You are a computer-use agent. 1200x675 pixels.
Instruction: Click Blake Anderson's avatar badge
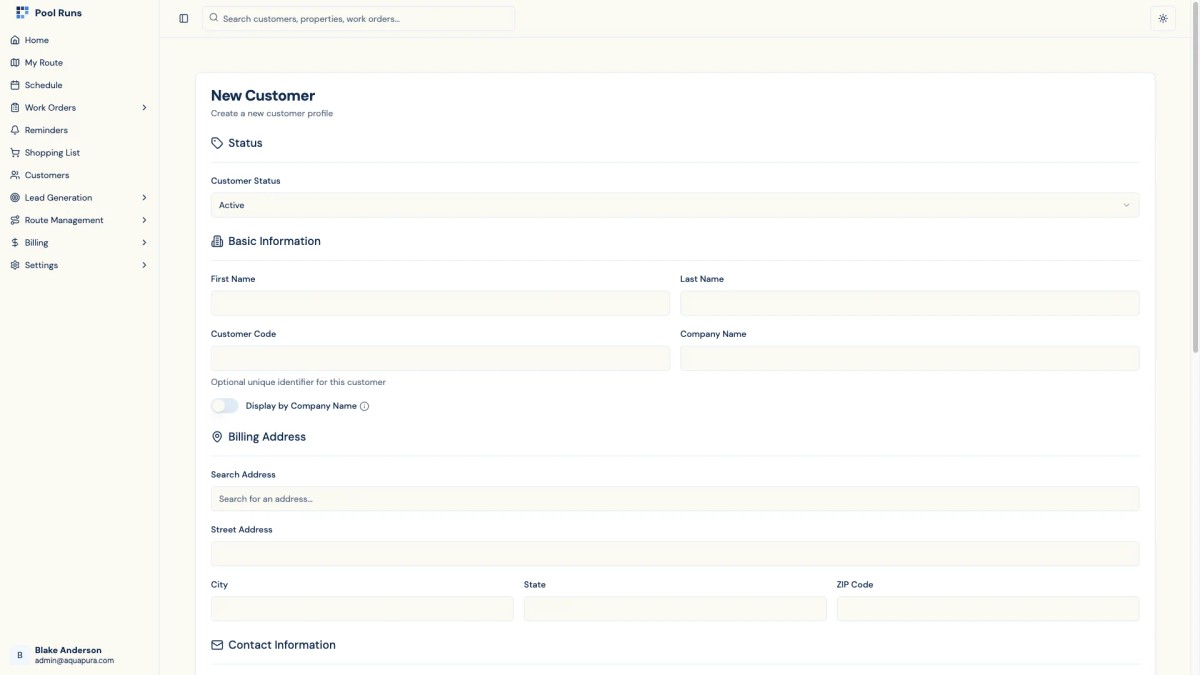20,655
